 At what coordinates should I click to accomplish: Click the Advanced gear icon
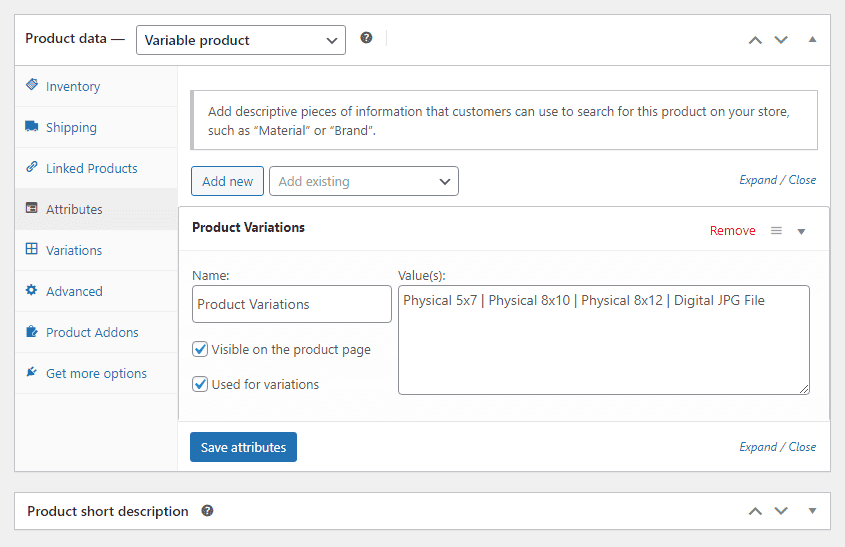point(32,290)
